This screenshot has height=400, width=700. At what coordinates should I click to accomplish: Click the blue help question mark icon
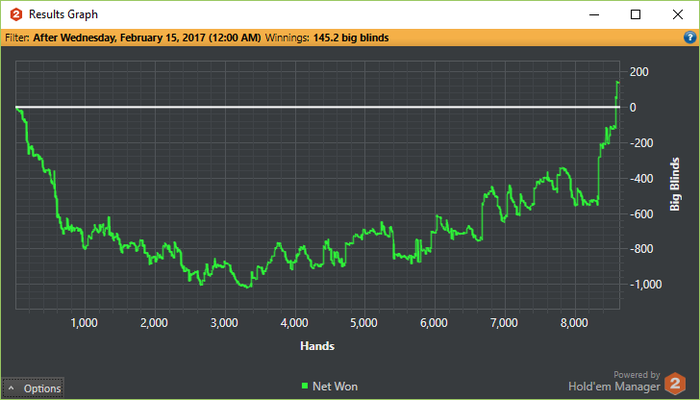click(x=690, y=38)
